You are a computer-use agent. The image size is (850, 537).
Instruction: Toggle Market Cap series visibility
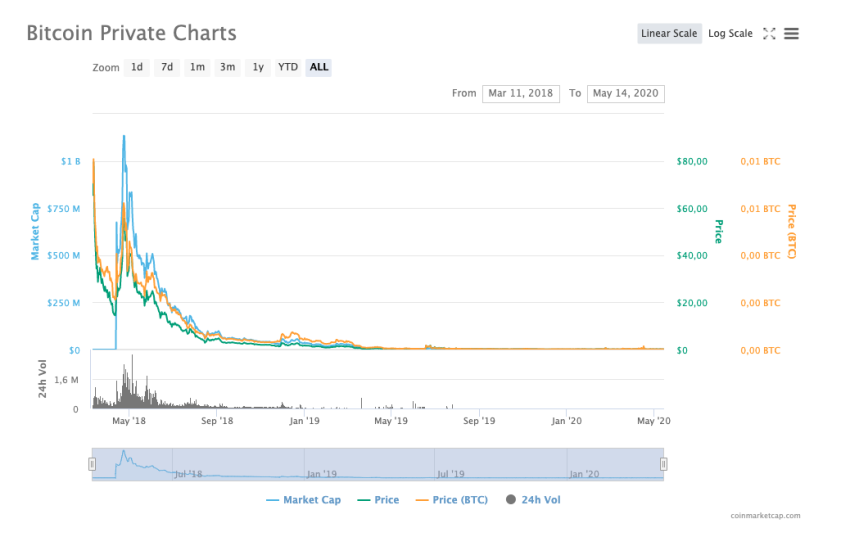point(312,500)
